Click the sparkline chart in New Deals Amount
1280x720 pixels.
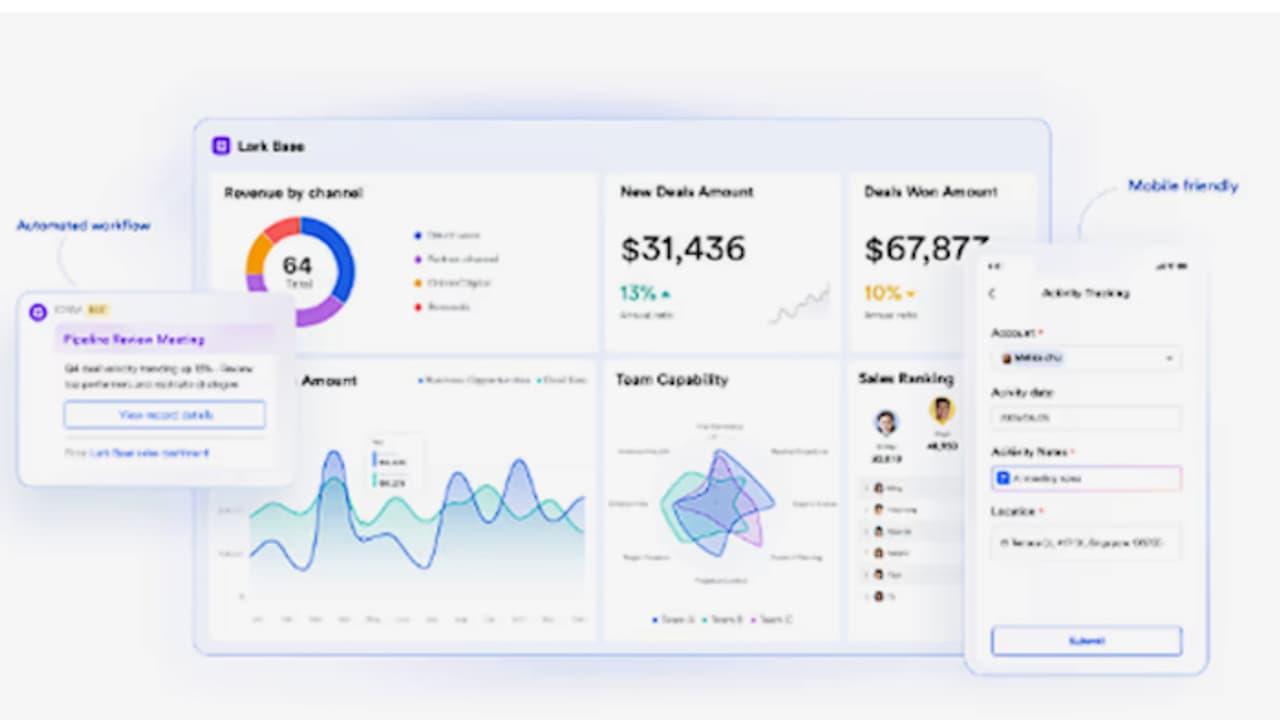[799, 304]
